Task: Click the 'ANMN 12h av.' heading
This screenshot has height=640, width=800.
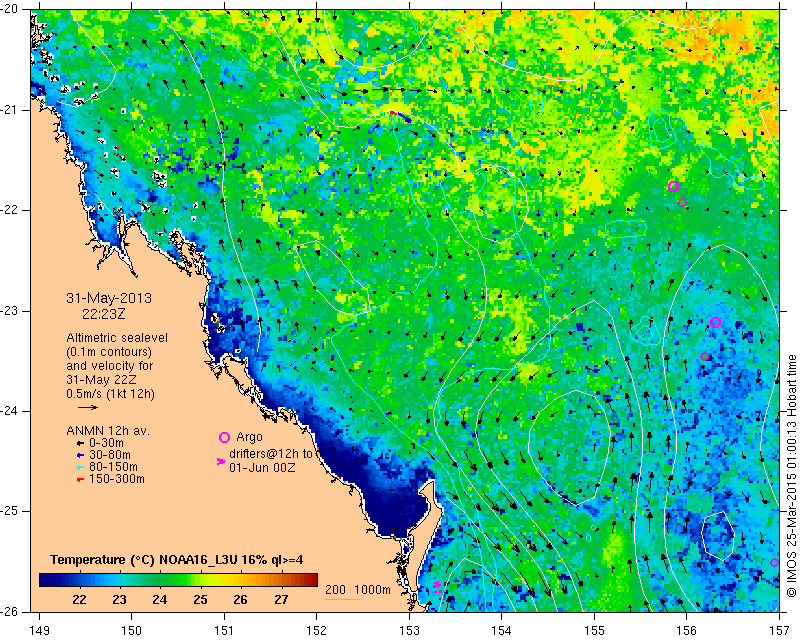Action: point(108,431)
